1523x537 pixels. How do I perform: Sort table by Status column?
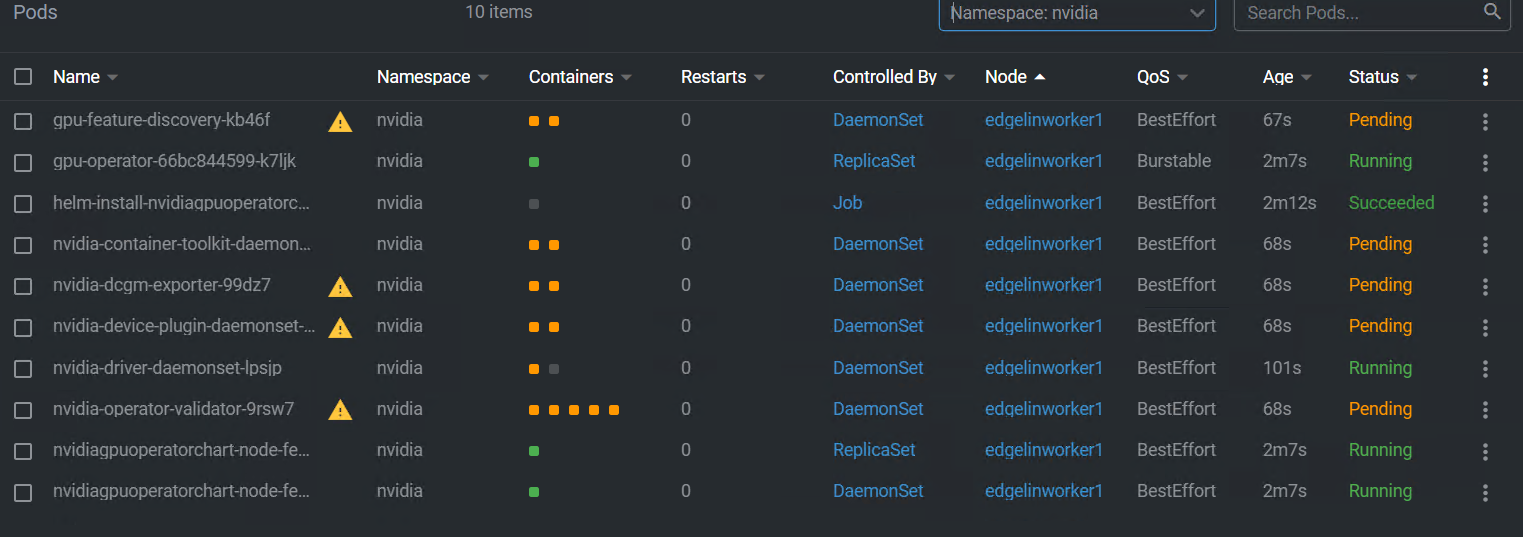(x=1382, y=77)
